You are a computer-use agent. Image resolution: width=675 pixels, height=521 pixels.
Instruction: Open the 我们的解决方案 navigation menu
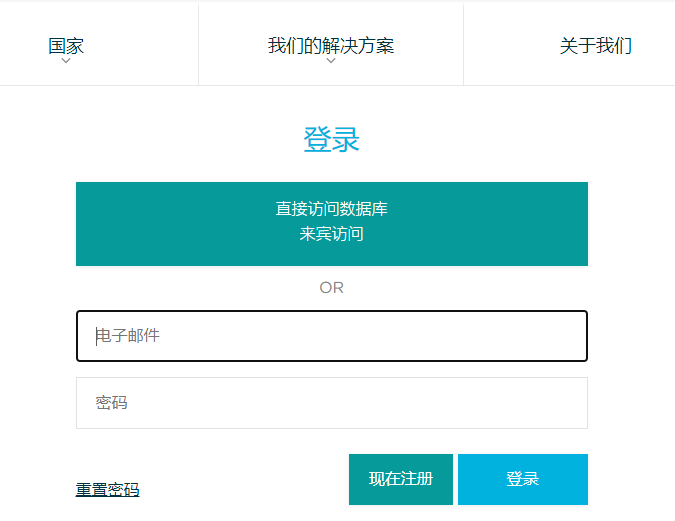331,45
